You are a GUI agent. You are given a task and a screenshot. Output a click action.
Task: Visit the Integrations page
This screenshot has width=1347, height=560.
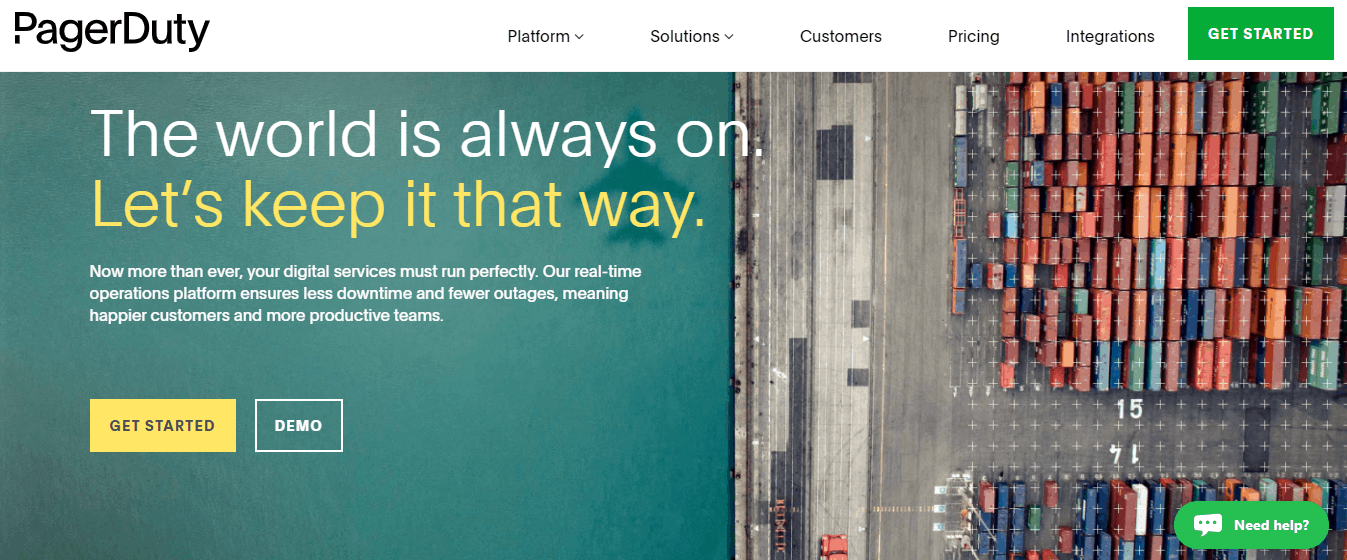point(1110,36)
